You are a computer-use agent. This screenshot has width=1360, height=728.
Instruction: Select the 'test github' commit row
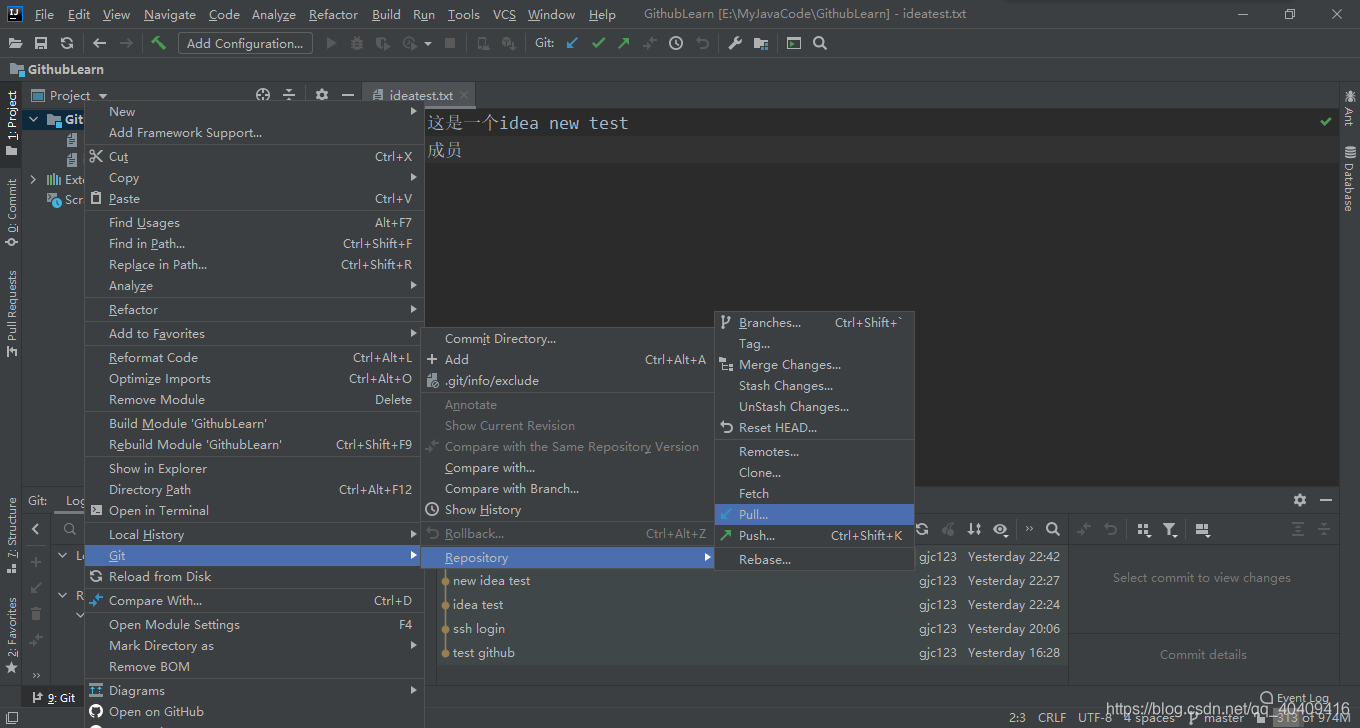pos(751,653)
